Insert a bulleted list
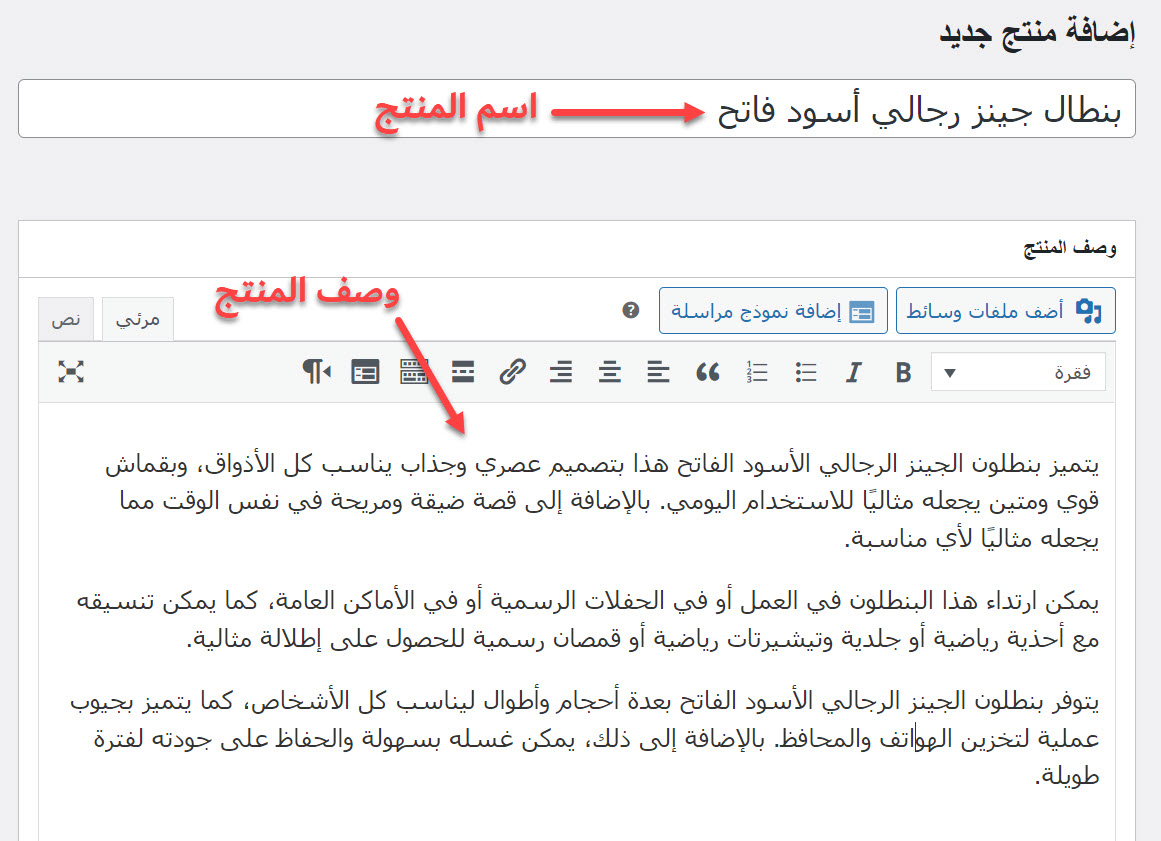Viewport: 1161px width, 841px height. 806,373
